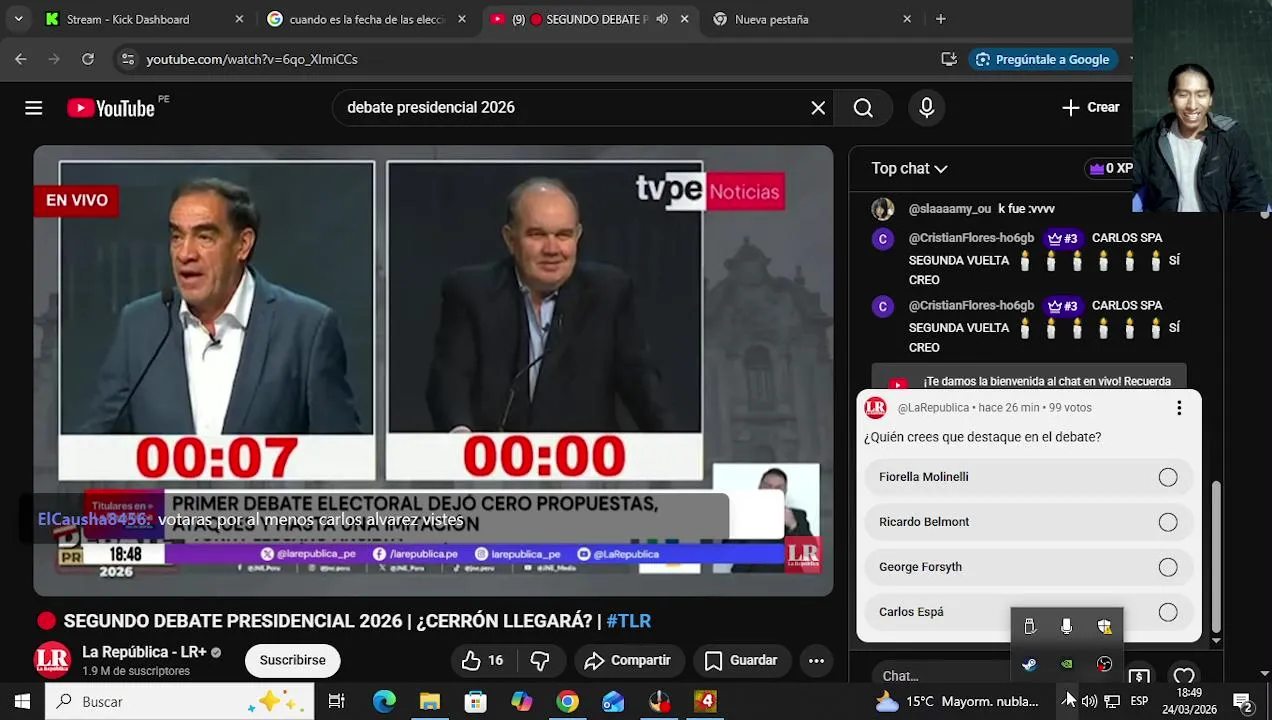Click the heart reaction in chat
The width and height of the screenshot is (1272, 720).
1184,676
